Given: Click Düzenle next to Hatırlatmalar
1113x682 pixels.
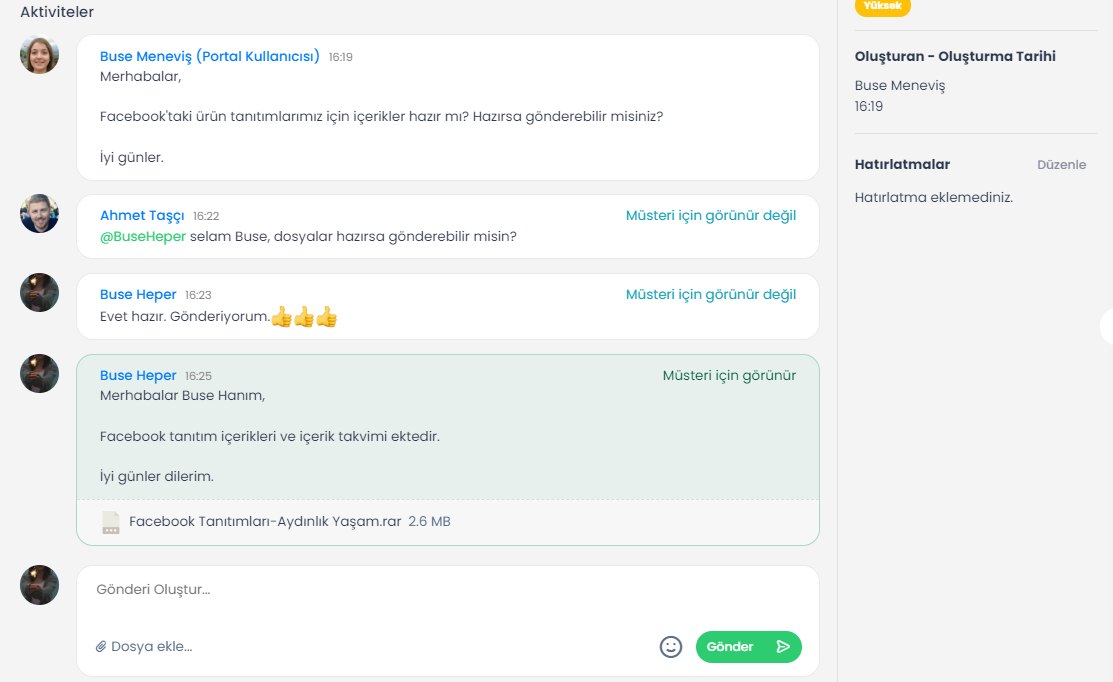Looking at the screenshot, I should 1061,165.
